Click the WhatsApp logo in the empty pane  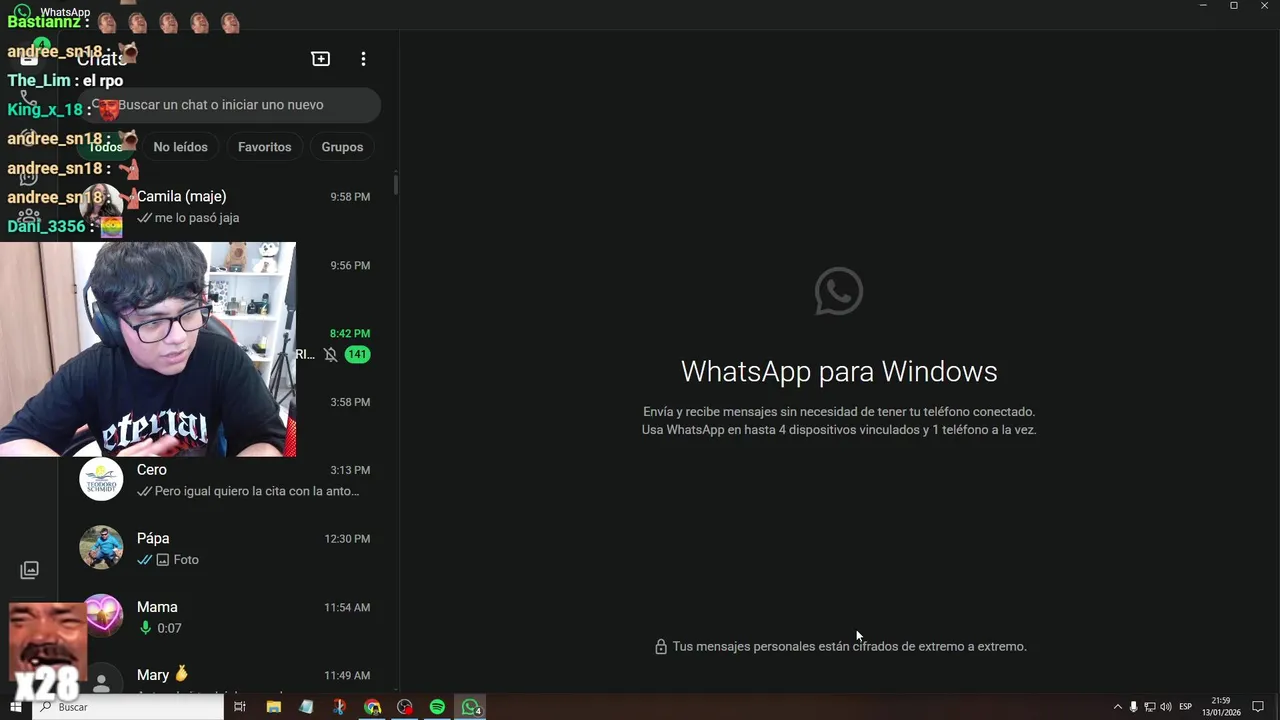839,291
